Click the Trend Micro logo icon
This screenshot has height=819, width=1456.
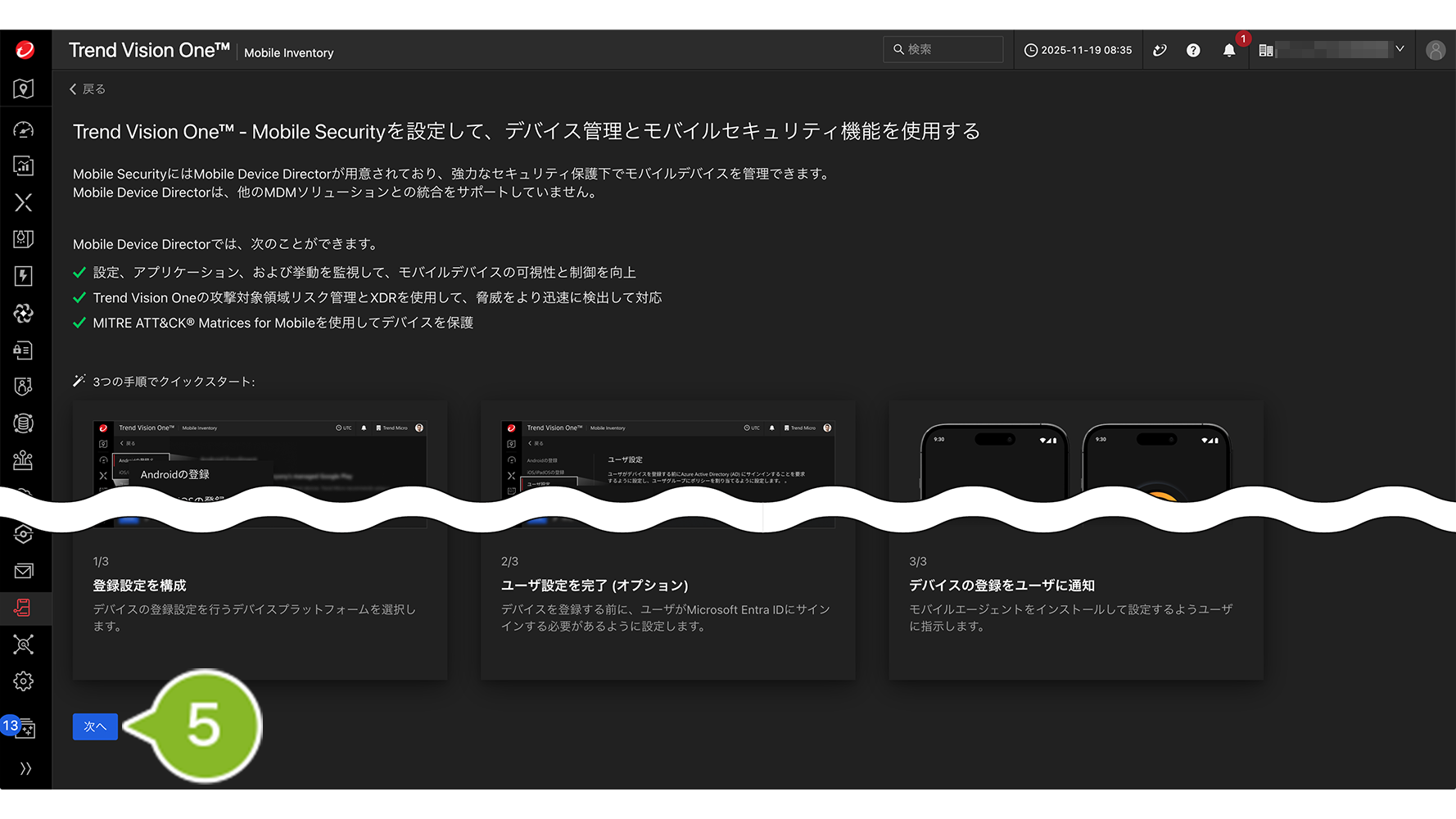pyautogui.click(x=25, y=50)
